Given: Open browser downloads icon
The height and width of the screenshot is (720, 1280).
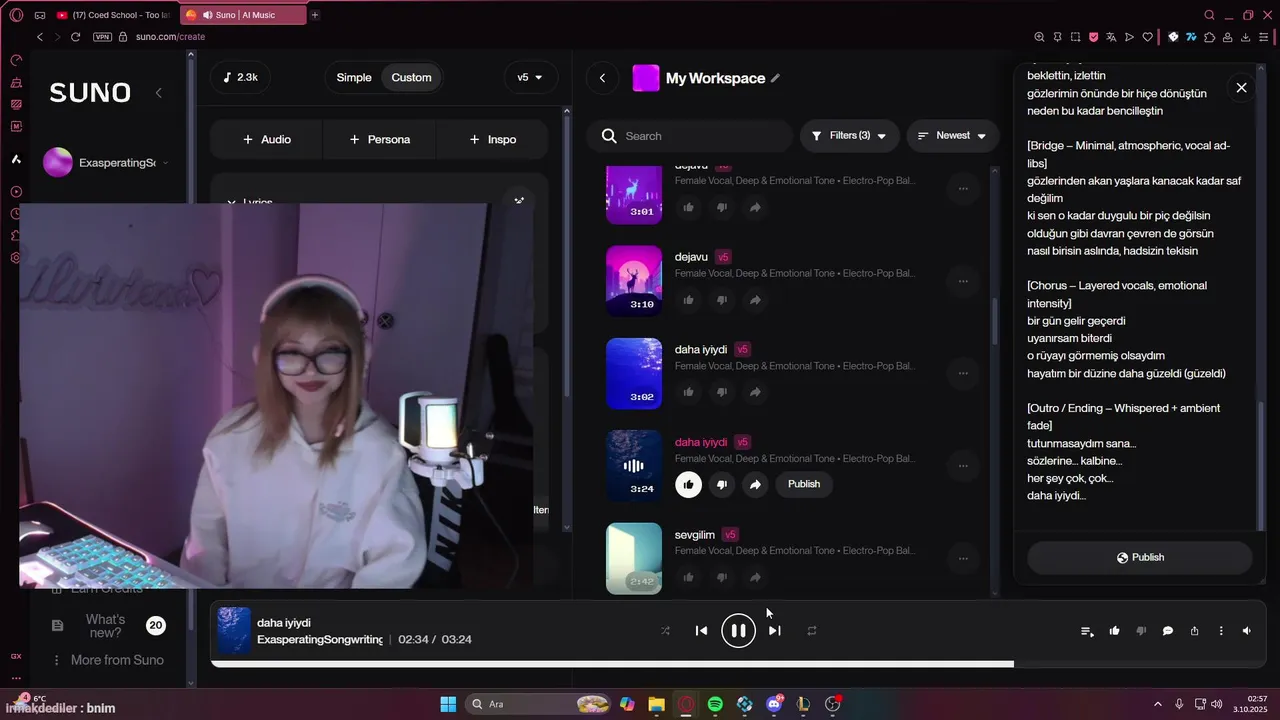Looking at the screenshot, I should (1246, 37).
